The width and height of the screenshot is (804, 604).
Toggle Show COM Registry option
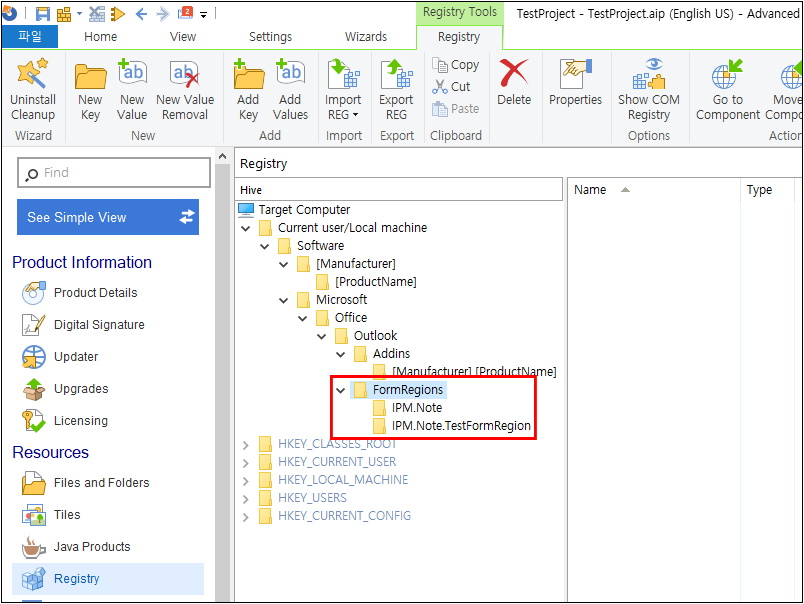click(649, 90)
